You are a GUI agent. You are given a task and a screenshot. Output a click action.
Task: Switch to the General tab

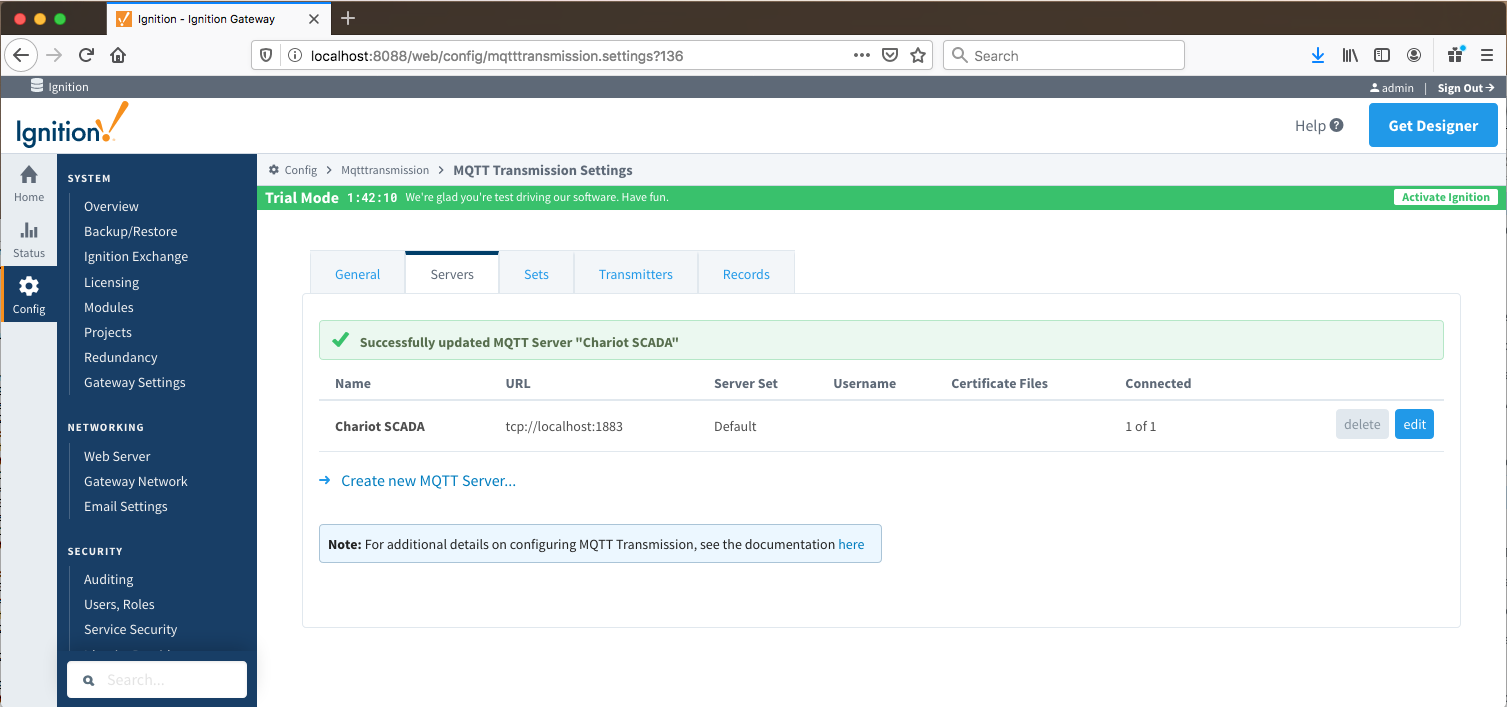357,274
